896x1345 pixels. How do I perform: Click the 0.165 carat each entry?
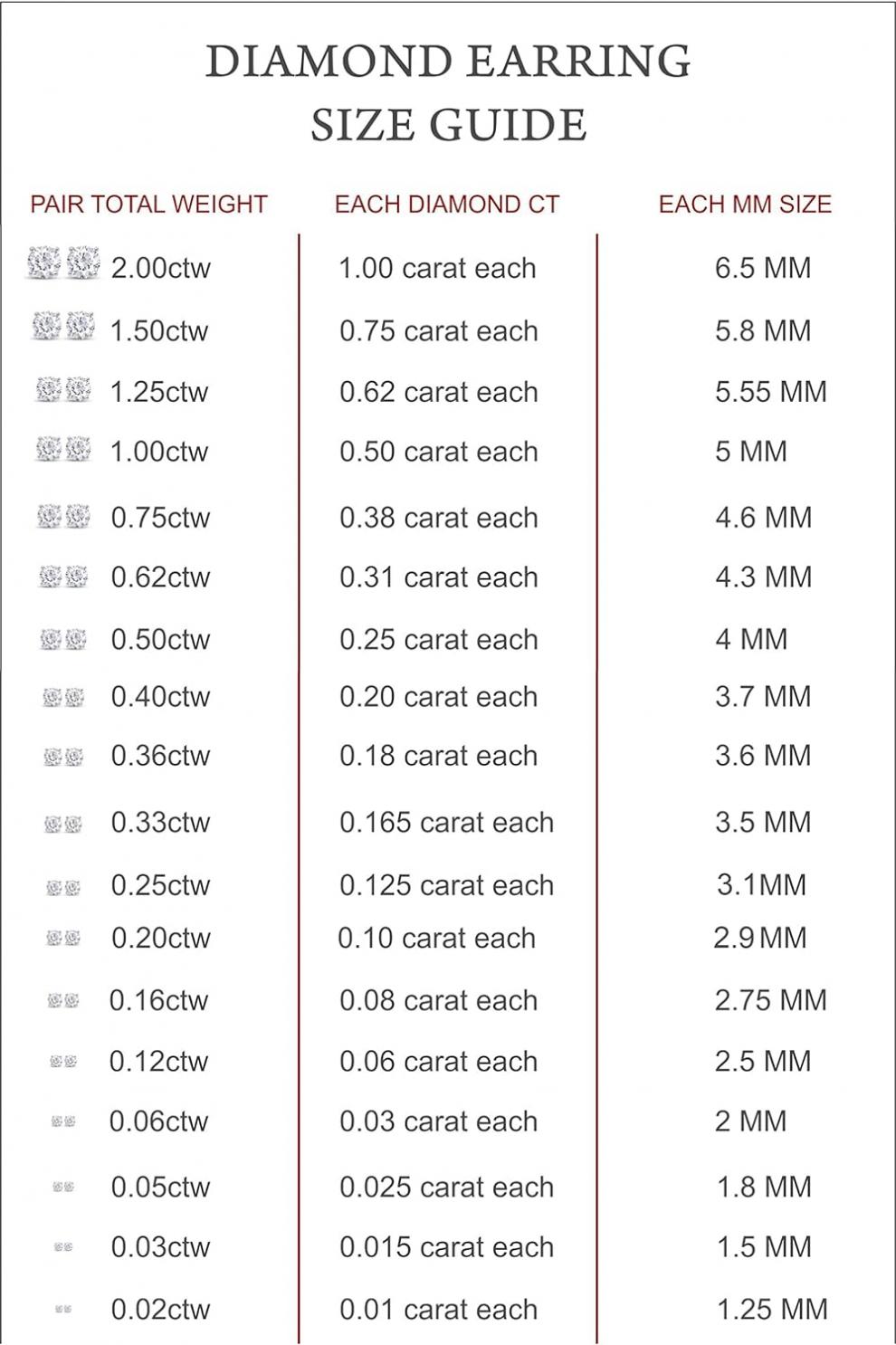click(x=446, y=823)
